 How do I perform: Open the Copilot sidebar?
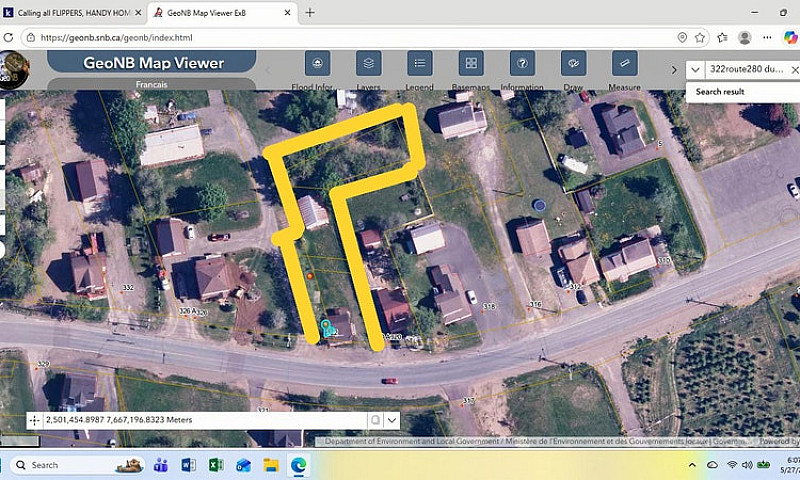pyautogui.click(x=790, y=37)
